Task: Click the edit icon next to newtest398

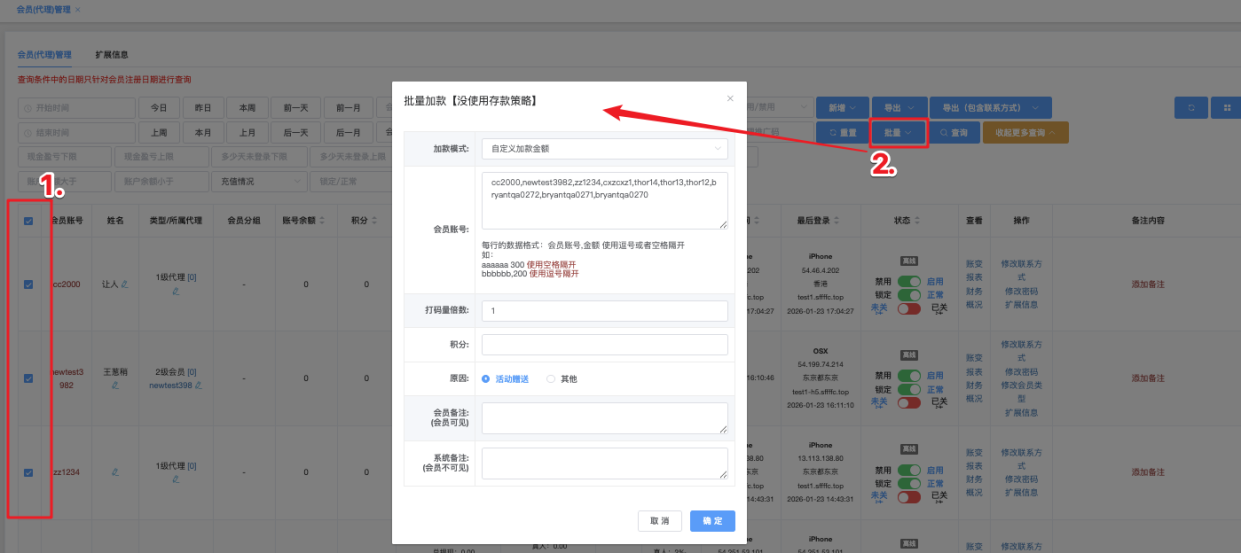Action: pos(198,385)
